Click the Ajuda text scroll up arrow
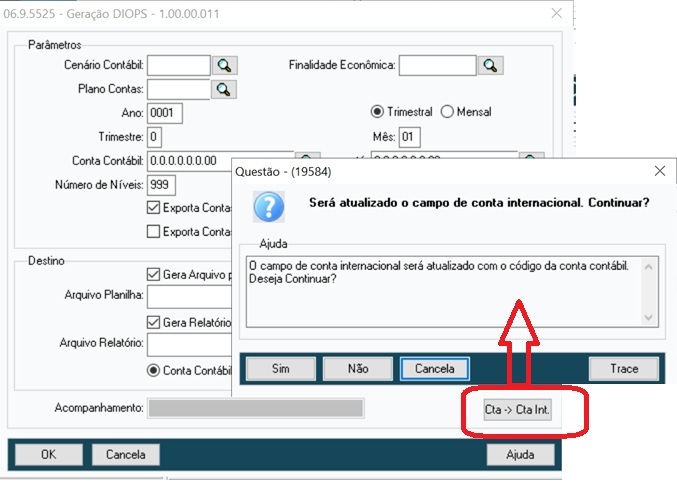 648,267
